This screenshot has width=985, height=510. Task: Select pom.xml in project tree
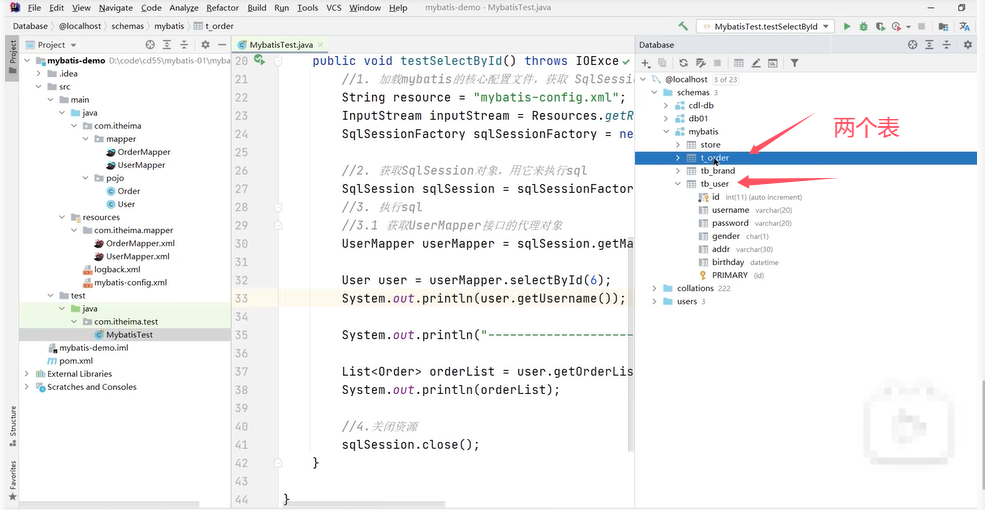click(76, 361)
